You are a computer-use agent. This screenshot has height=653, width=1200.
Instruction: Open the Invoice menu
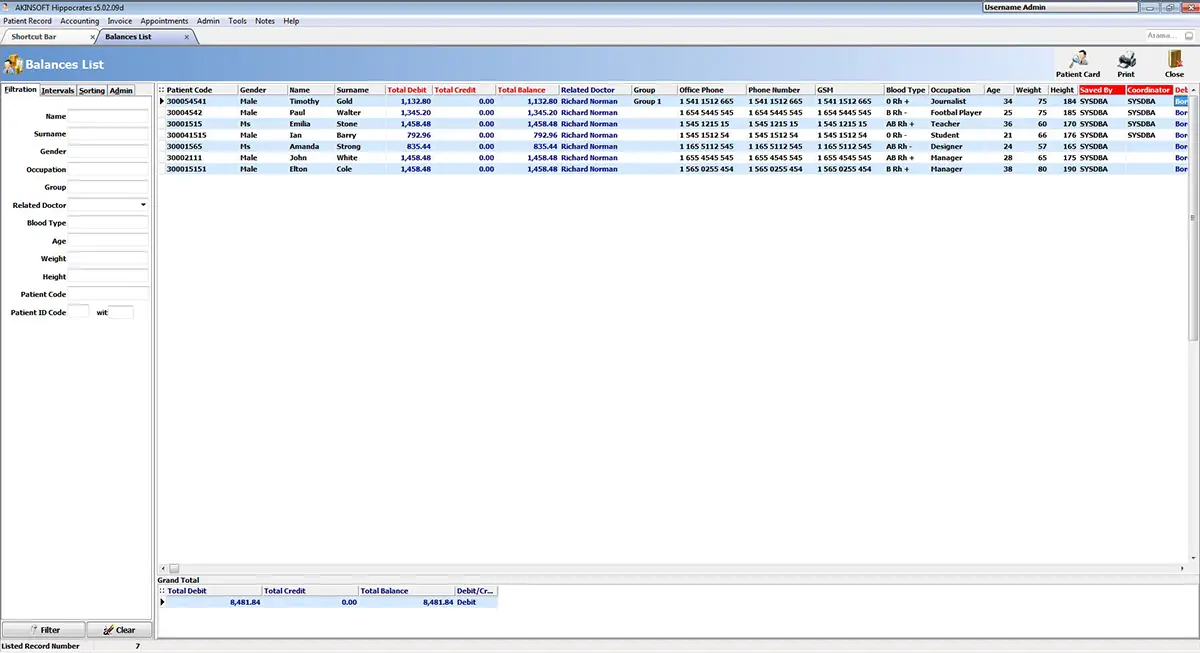point(120,21)
